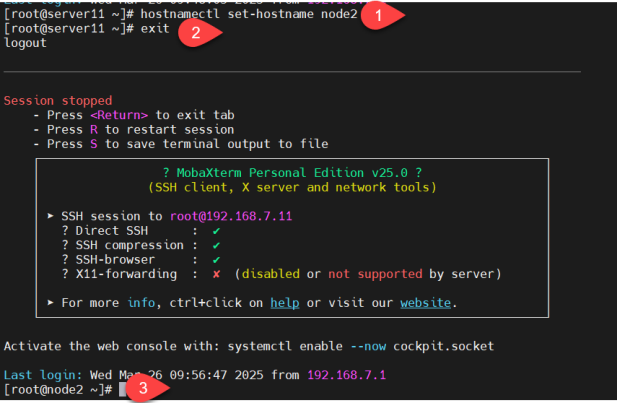This screenshot has height=403, width=617.
Task: Click the red Session stopped message
Action: (x=53, y=101)
